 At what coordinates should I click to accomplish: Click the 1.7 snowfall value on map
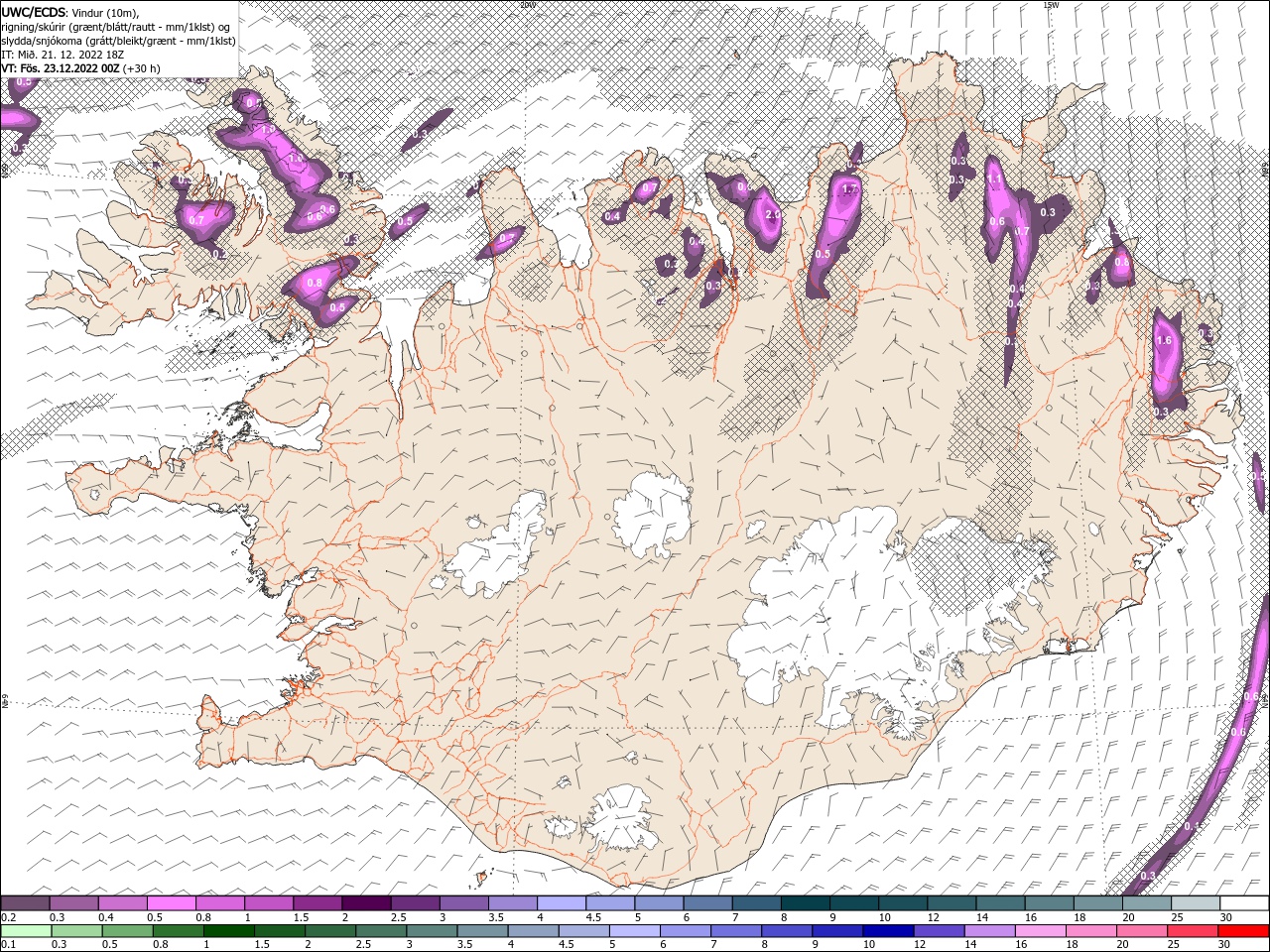pyautogui.click(x=849, y=189)
